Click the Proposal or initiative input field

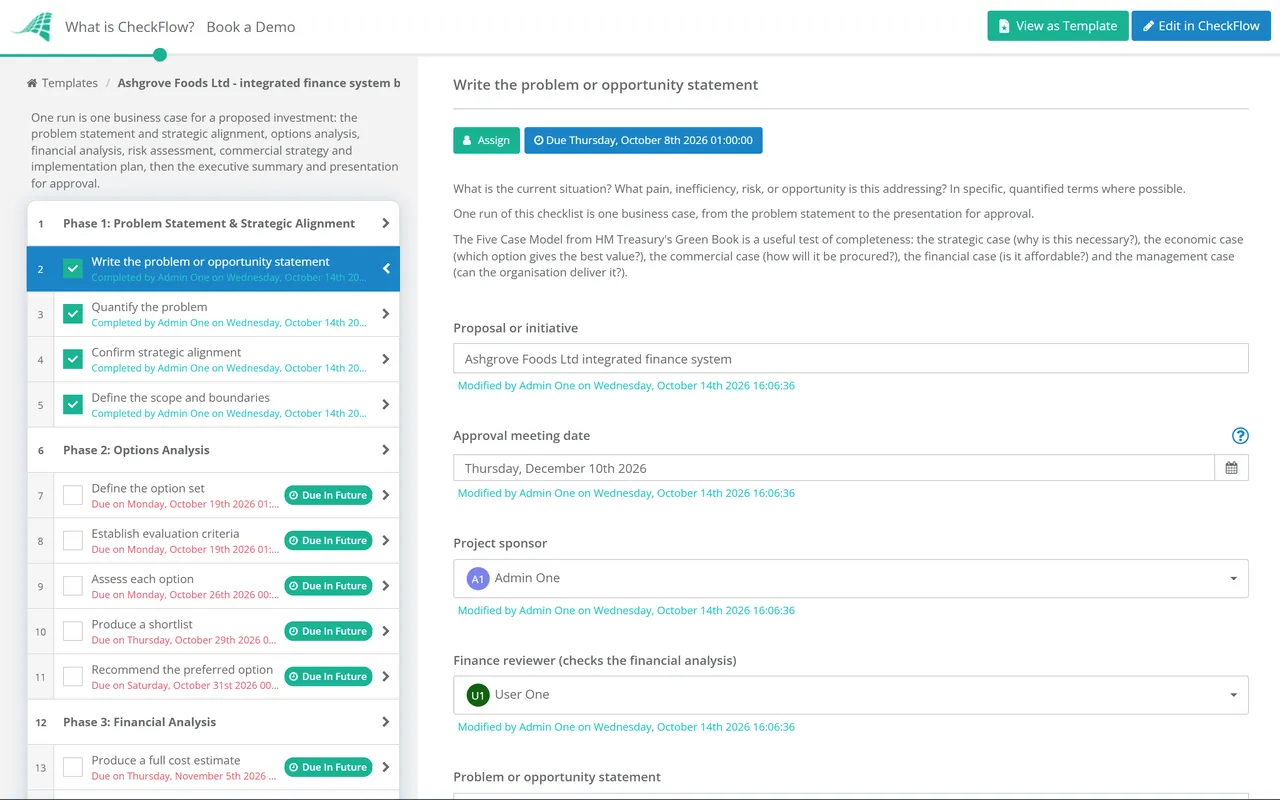pos(851,359)
